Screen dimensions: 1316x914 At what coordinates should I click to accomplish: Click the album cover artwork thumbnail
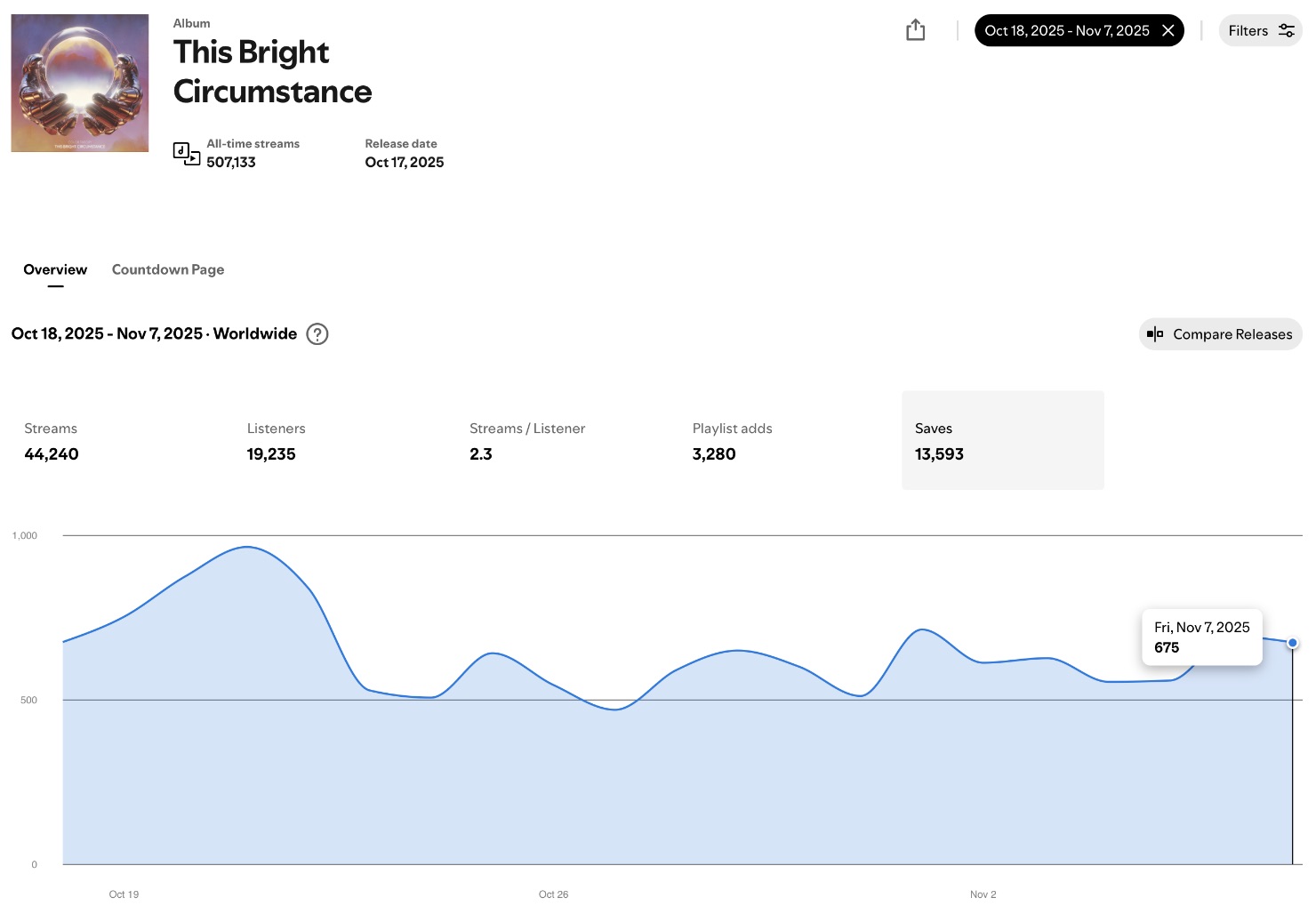[80, 83]
